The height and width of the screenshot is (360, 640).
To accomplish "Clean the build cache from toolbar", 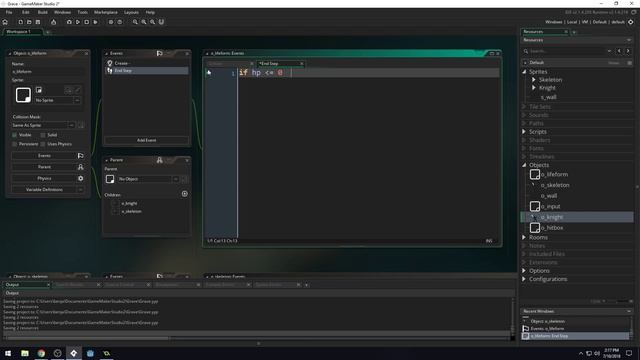I will (x=95, y=22).
